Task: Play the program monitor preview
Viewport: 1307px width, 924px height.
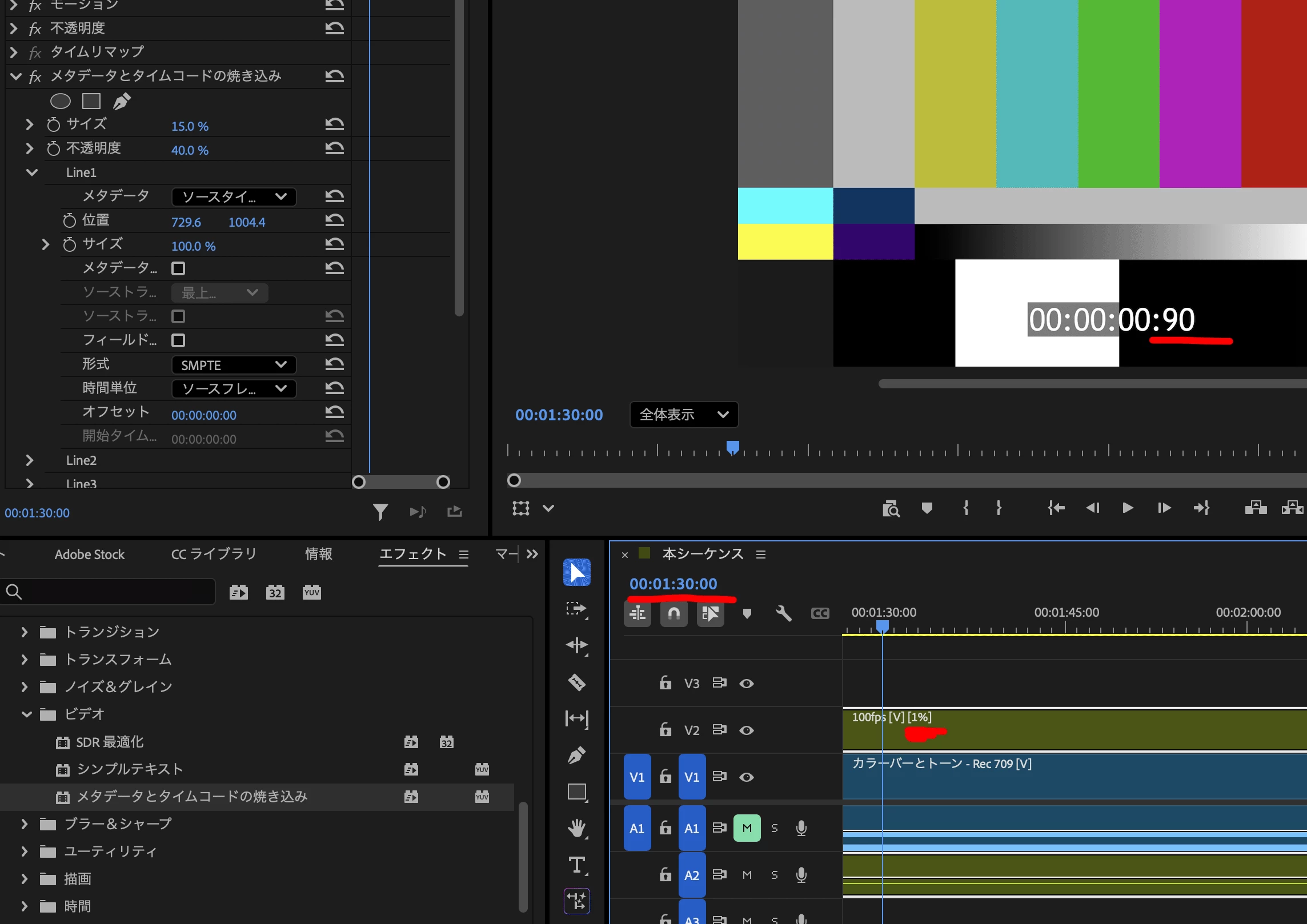Action: point(1127,508)
